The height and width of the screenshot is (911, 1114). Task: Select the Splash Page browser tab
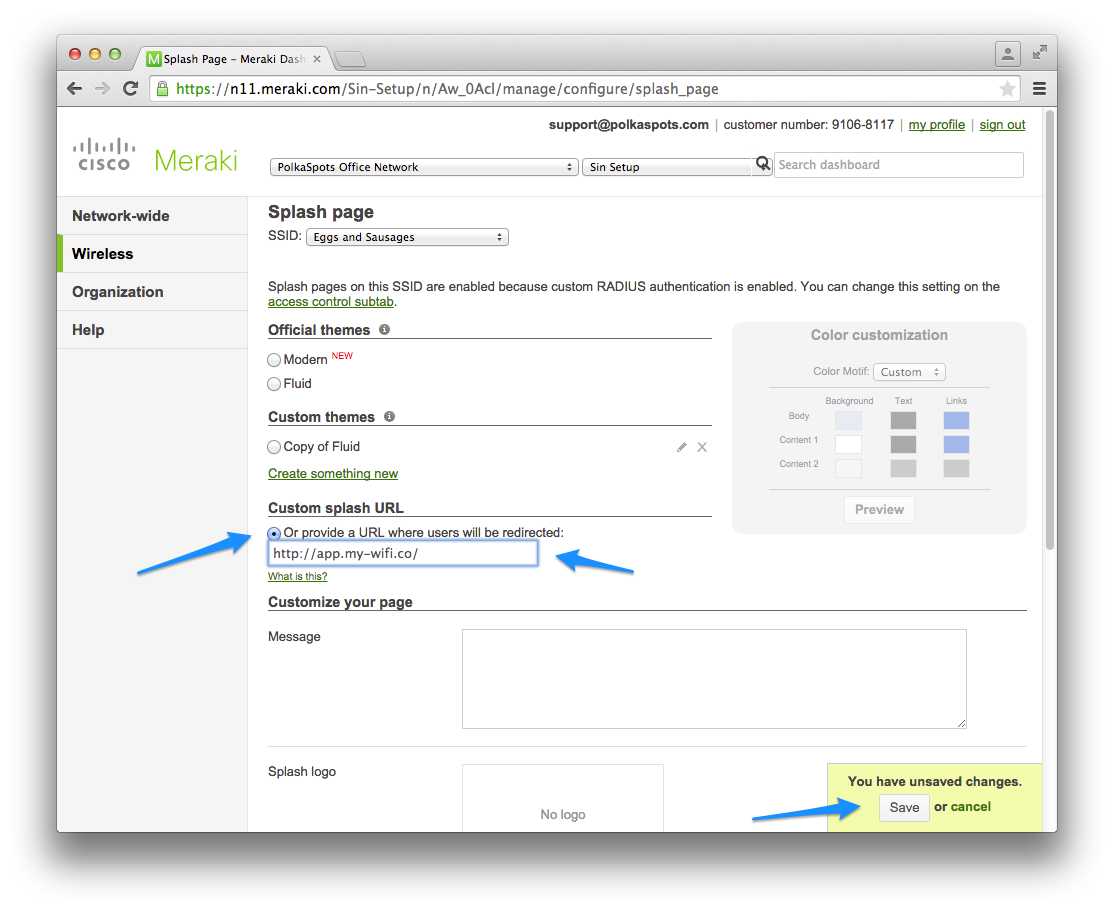coord(233,59)
